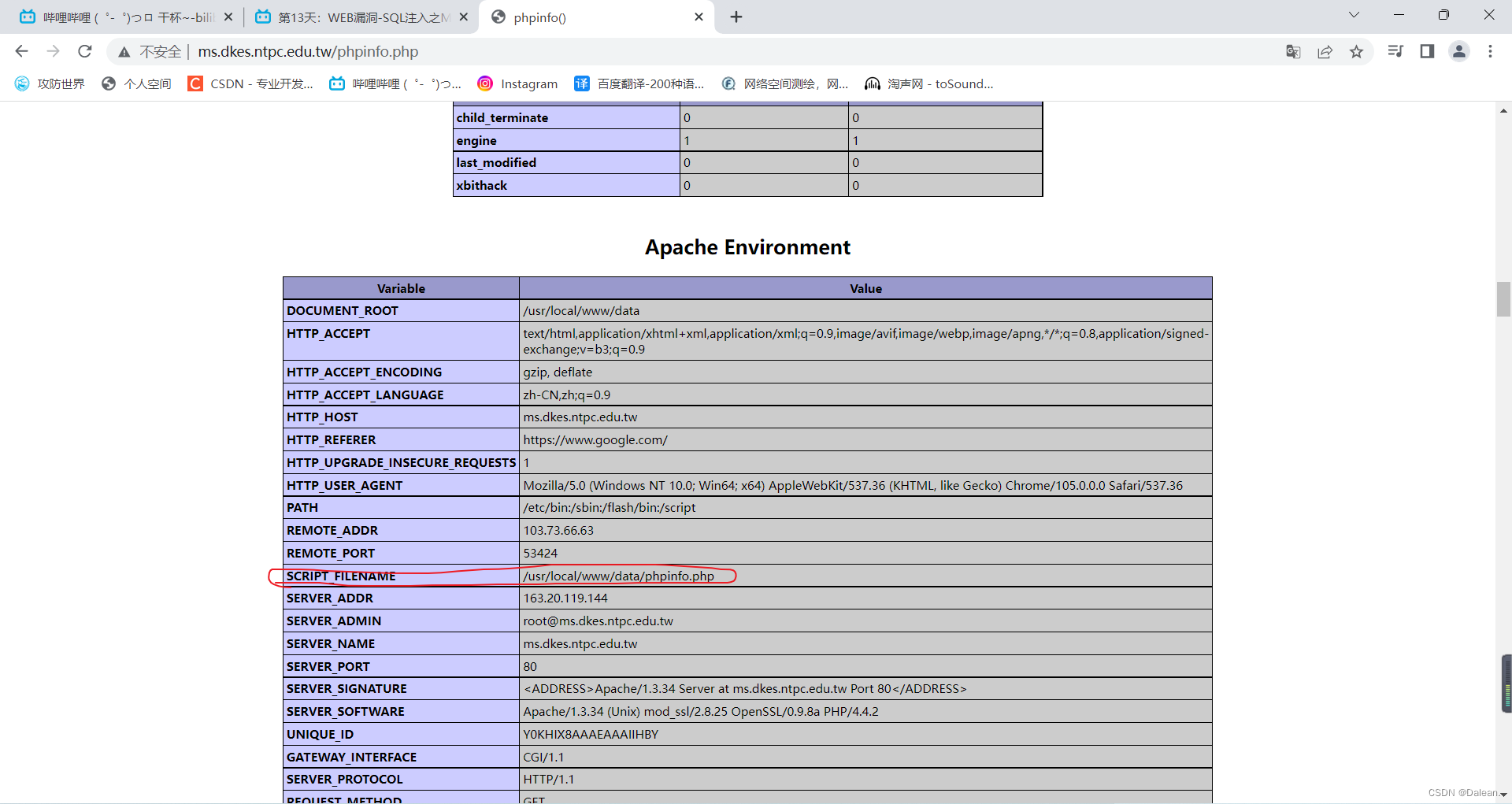Viewport: 1512px width, 804px height.
Task: Click the SERVER_SOFTWARE Apache/1.3.34 value
Action: click(x=701, y=711)
